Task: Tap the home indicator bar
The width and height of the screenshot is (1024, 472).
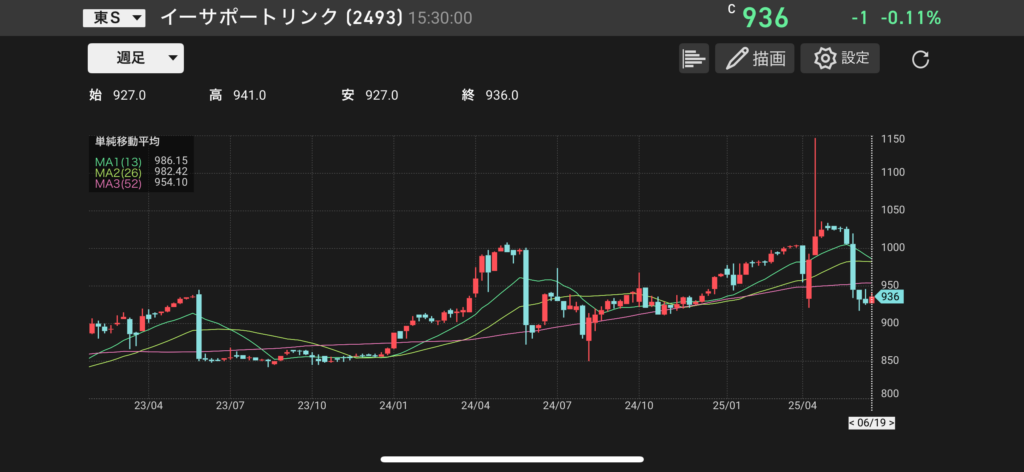Action: (512, 459)
